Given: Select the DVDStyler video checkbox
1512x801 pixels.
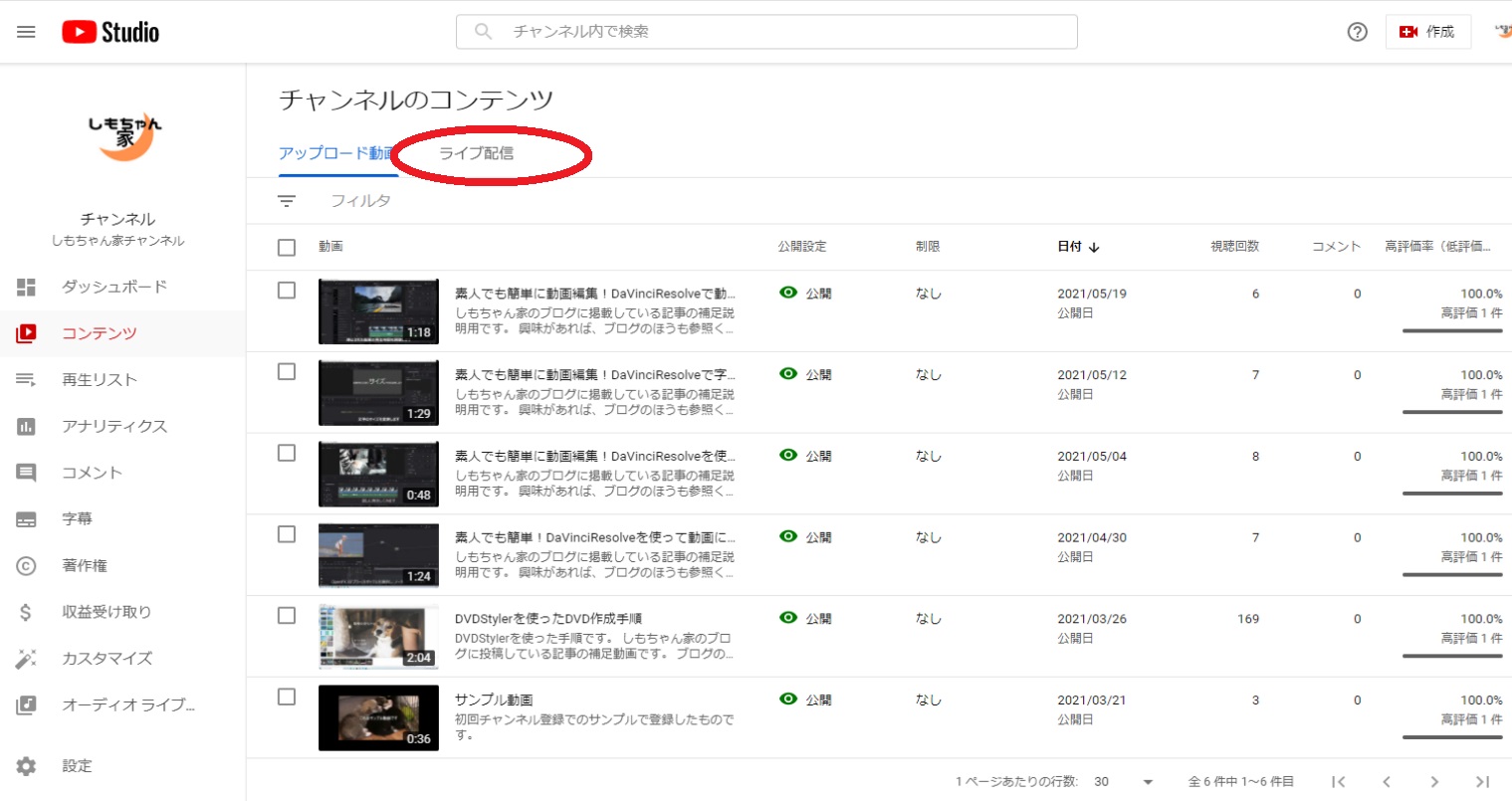Looking at the screenshot, I should 287,615.
